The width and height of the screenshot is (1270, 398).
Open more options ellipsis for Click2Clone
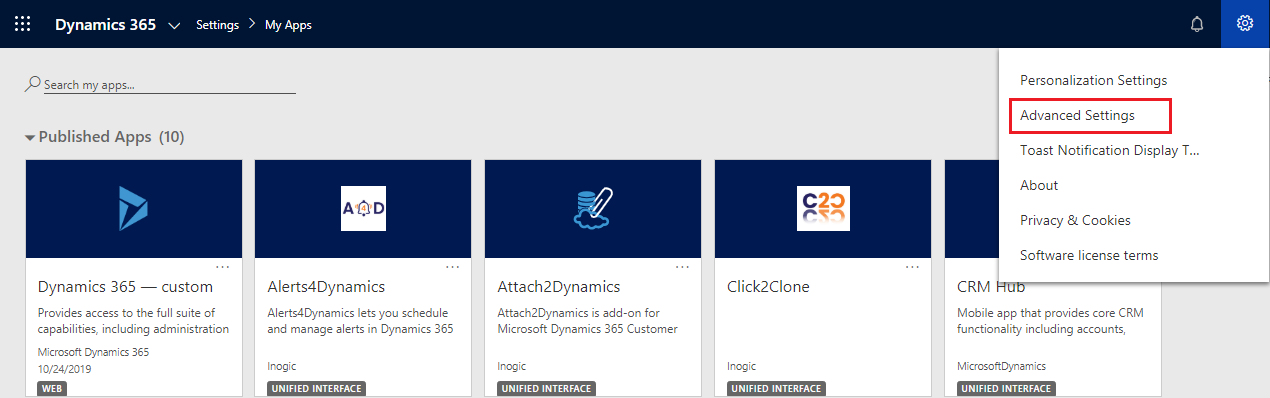[912, 267]
